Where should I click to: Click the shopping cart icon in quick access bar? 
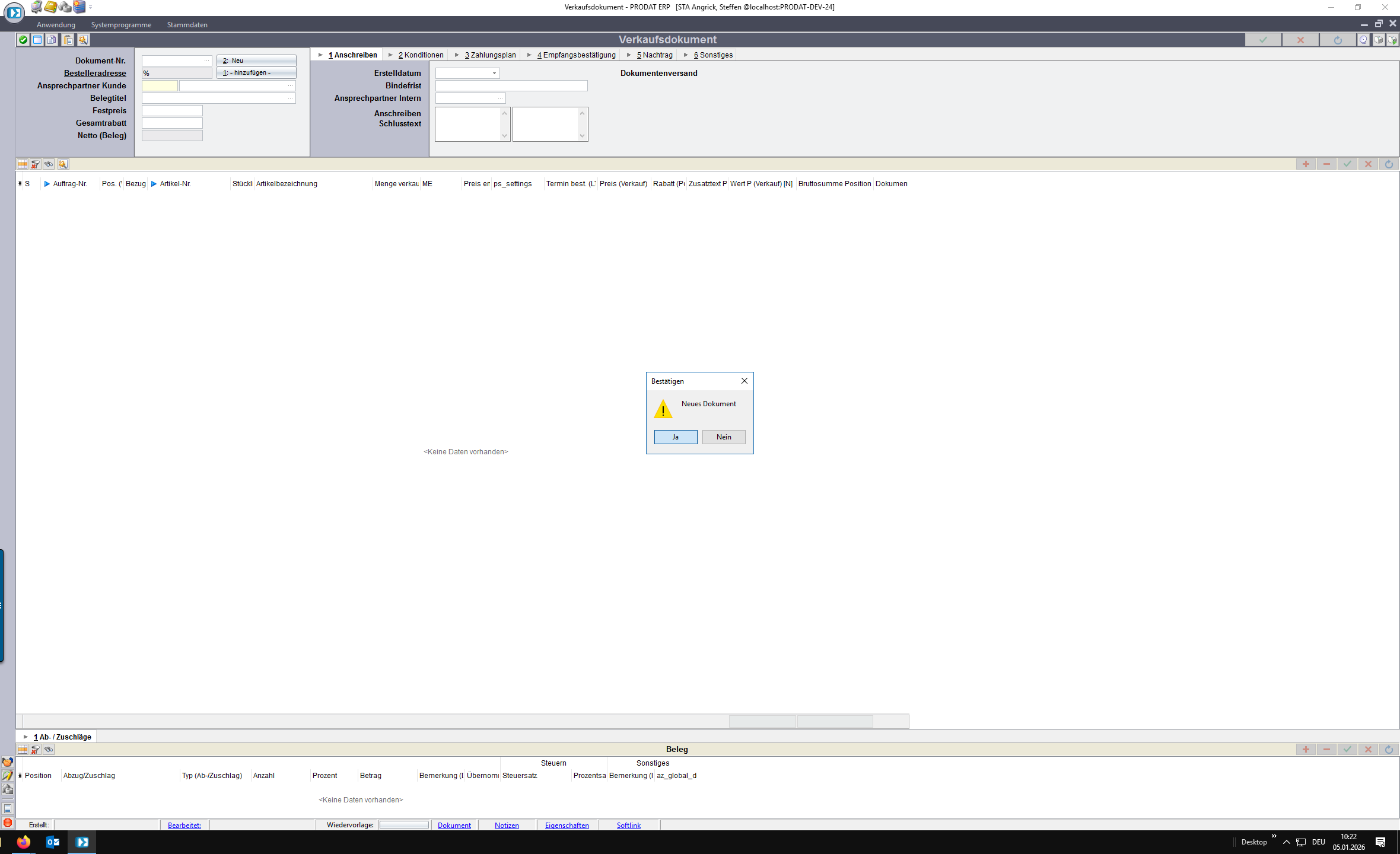click(36, 7)
